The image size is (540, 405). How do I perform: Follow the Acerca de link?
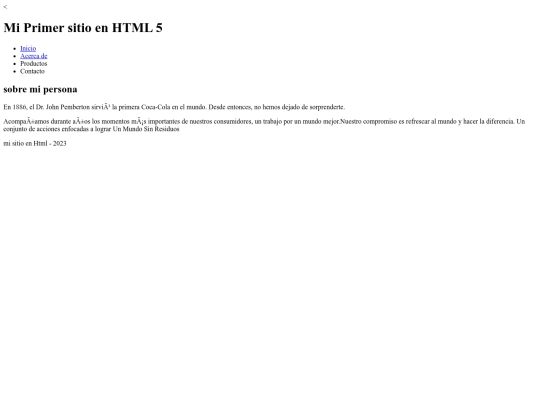click(x=34, y=56)
